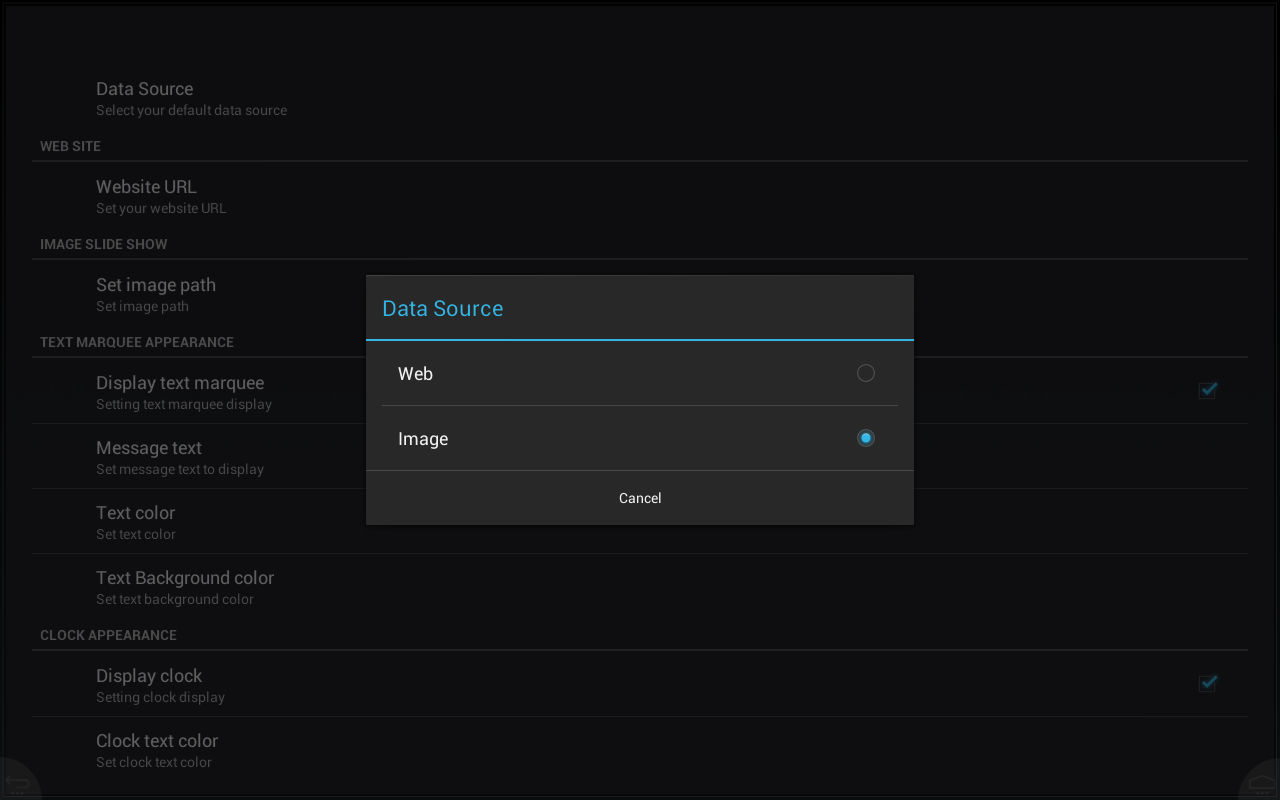Click the TEXT MARQUEE APPEARANCE header
Screen dimensions: 1280x800
click(136, 342)
